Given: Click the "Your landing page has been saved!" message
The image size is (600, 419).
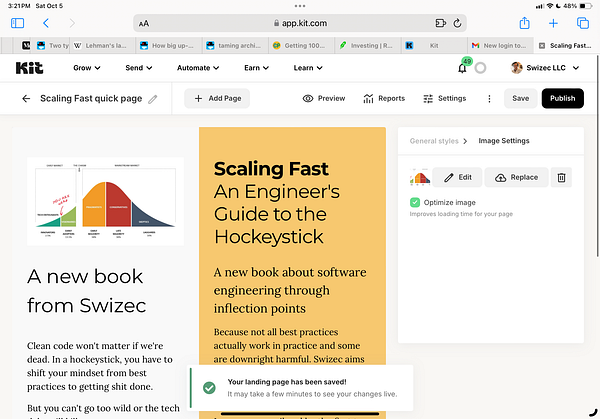Looking at the screenshot, I should coord(287,382).
